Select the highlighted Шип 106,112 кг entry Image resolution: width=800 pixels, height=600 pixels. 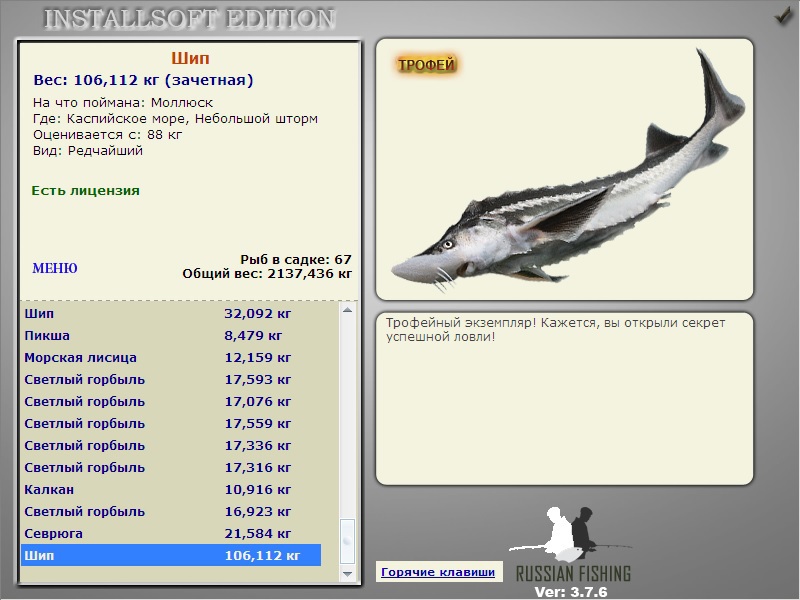pyautogui.click(x=171, y=555)
